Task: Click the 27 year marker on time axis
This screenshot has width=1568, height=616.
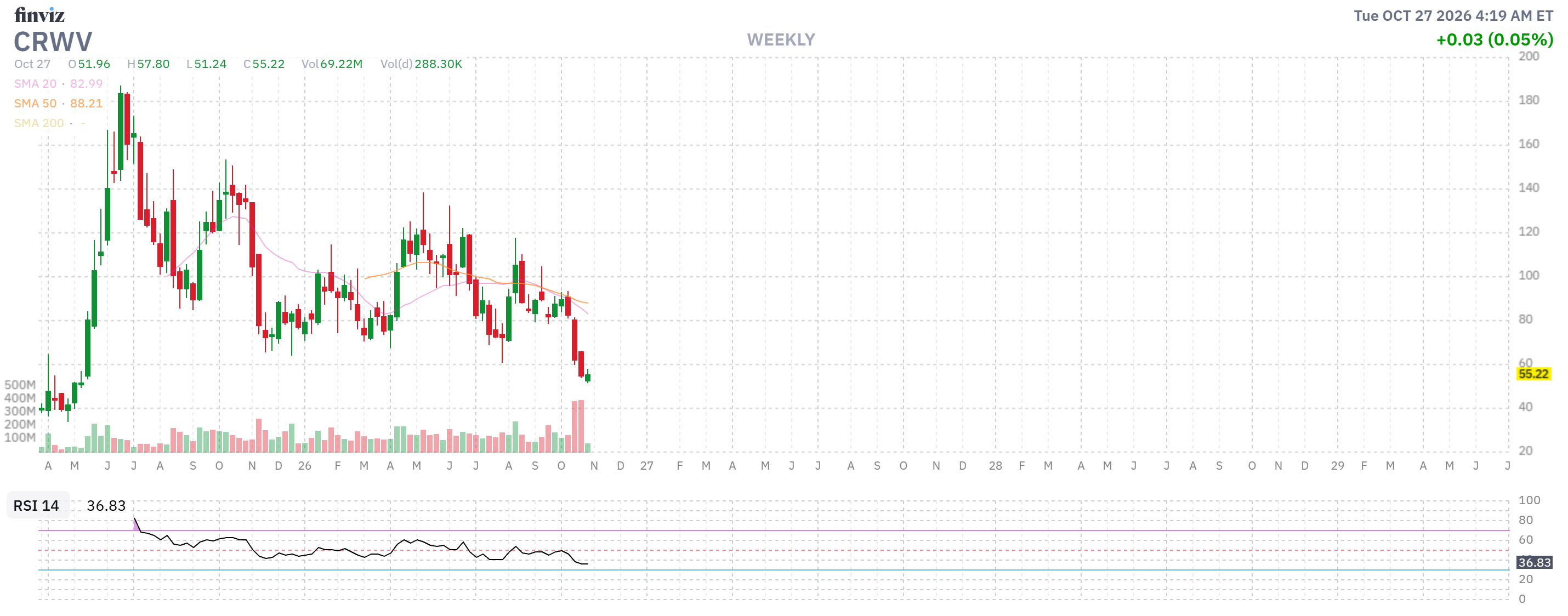Action: 646,466
